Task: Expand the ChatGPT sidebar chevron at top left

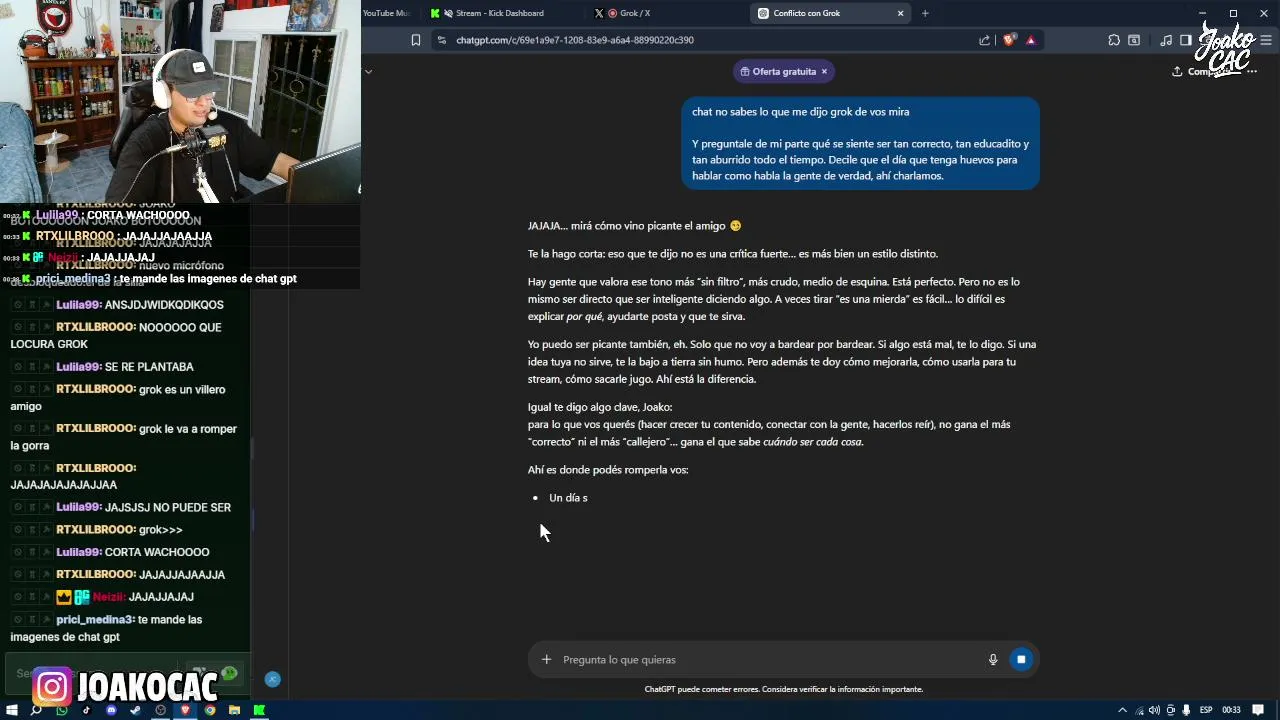Action: point(368,71)
